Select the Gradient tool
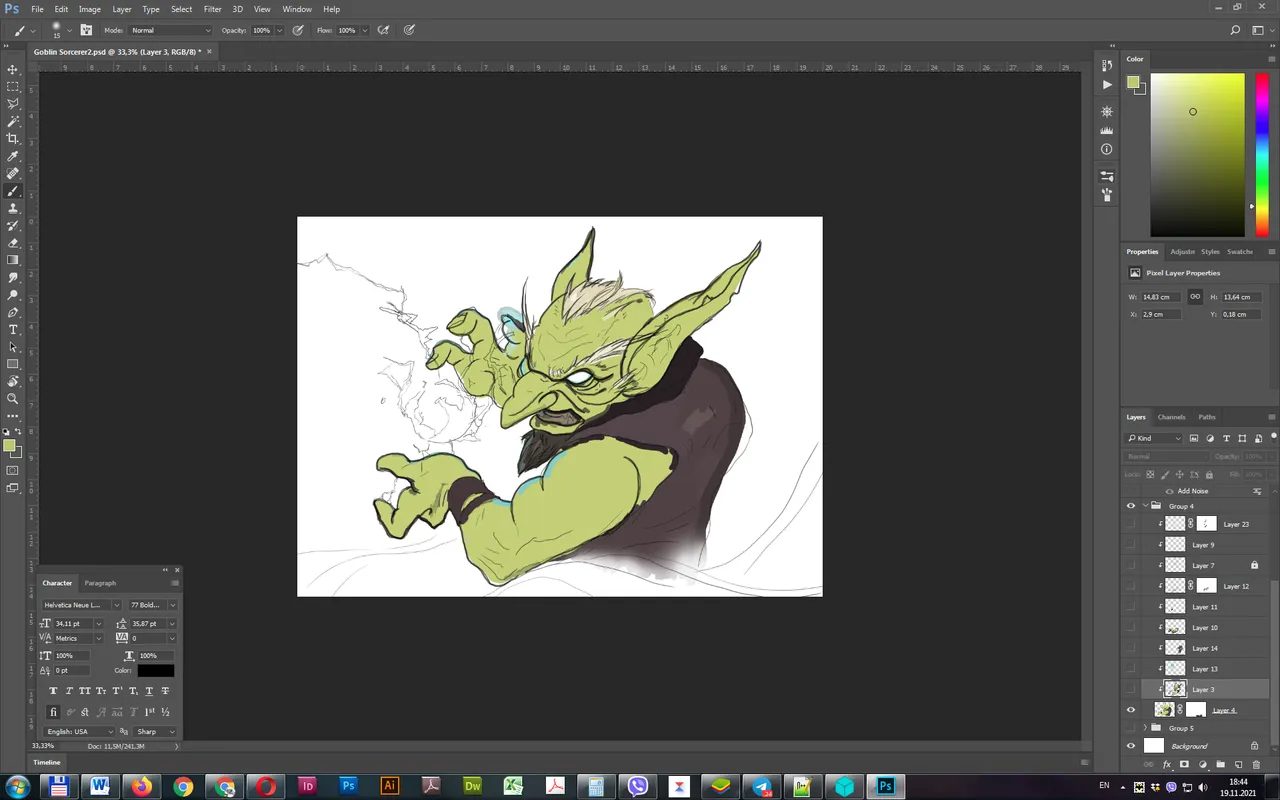 tap(13, 260)
